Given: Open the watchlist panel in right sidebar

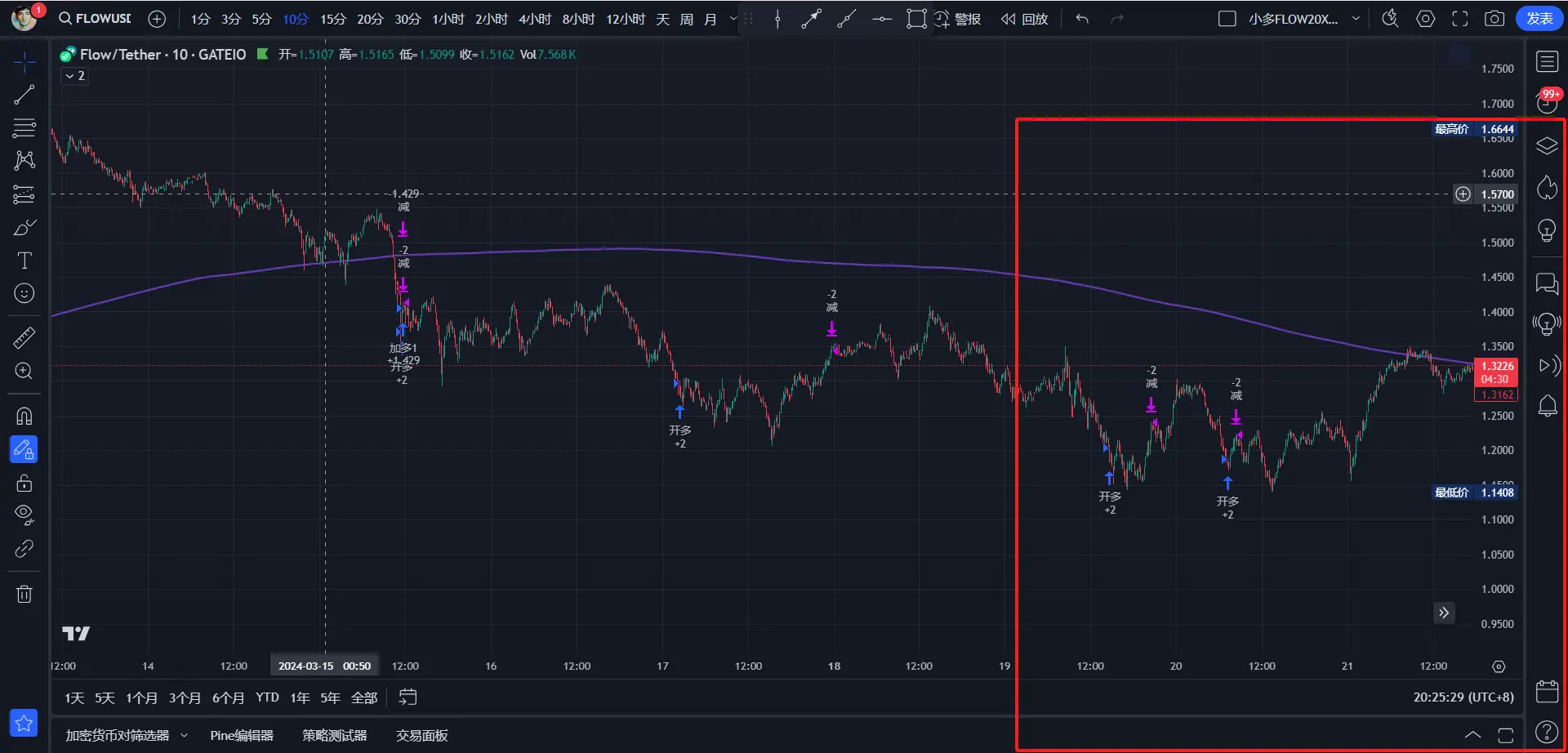Looking at the screenshot, I should tap(1547, 62).
